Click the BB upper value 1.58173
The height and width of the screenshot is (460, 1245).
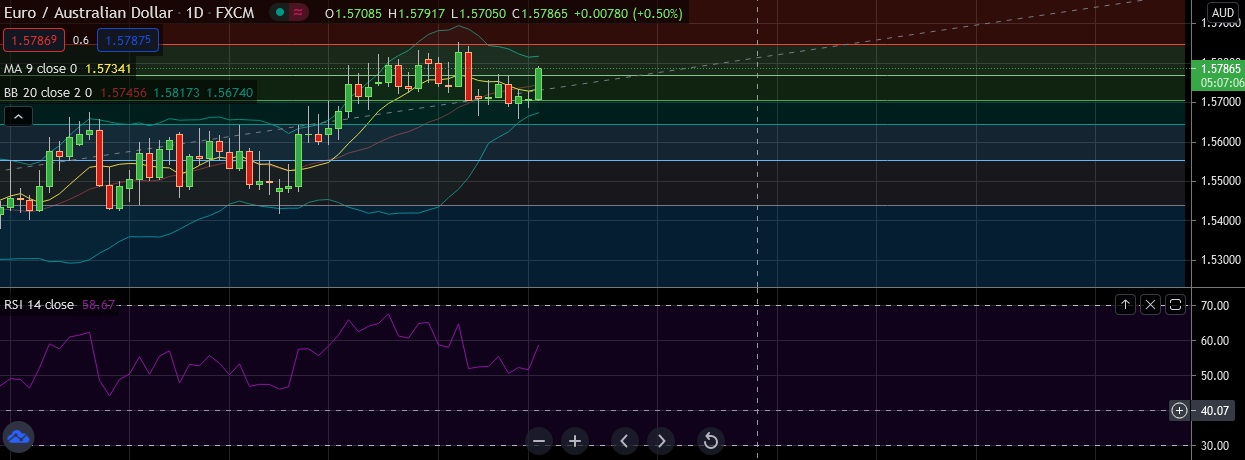tap(177, 92)
